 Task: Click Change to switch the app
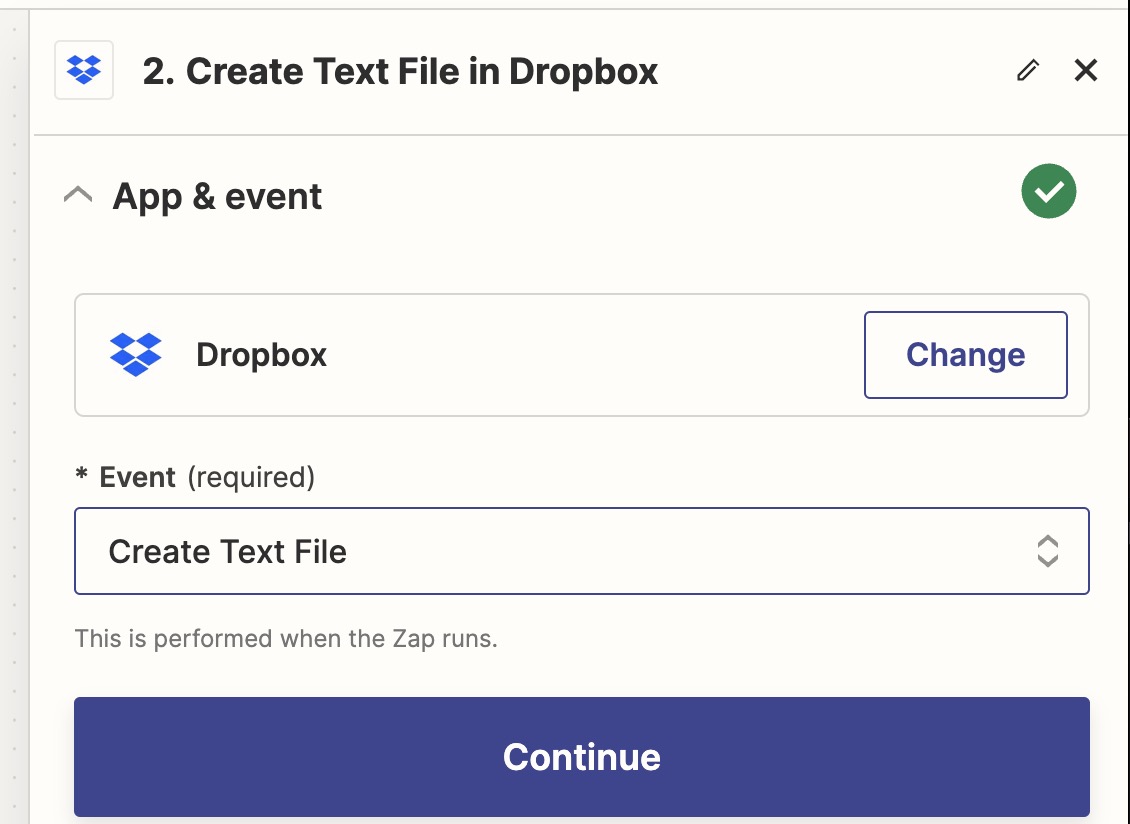[x=966, y=355]
